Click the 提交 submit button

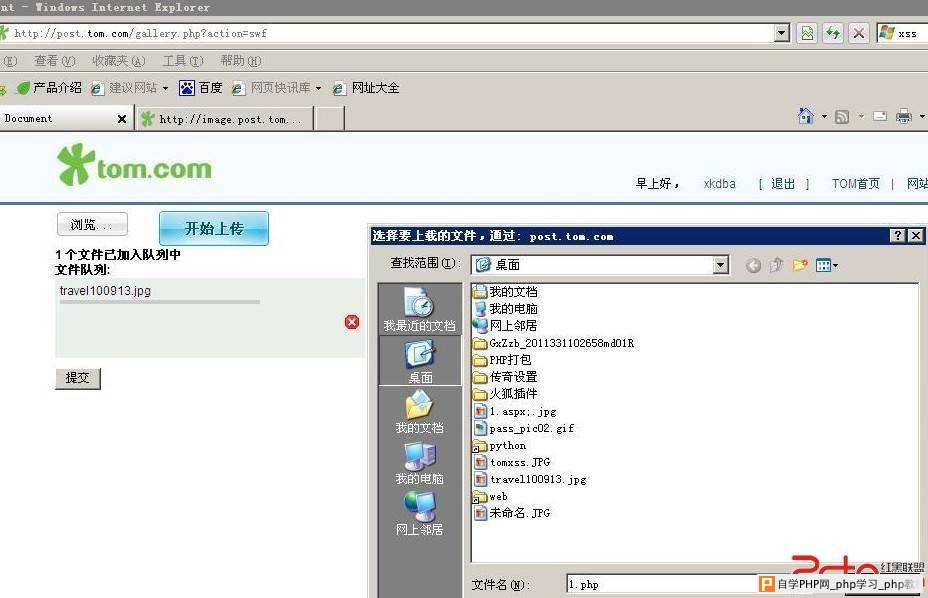tap(78, 378)
